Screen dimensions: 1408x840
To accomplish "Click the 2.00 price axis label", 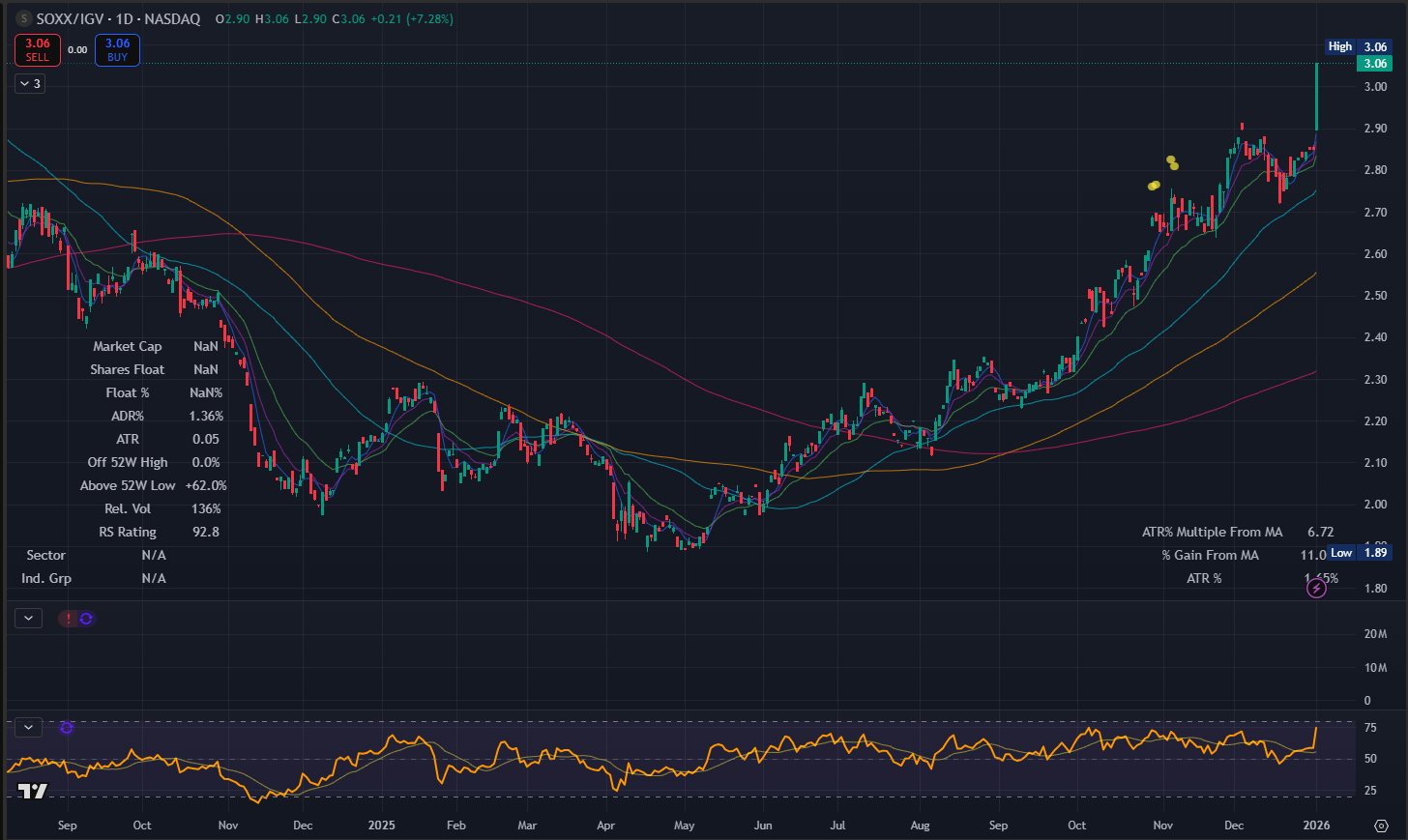I will click(x=1375, y=505).
